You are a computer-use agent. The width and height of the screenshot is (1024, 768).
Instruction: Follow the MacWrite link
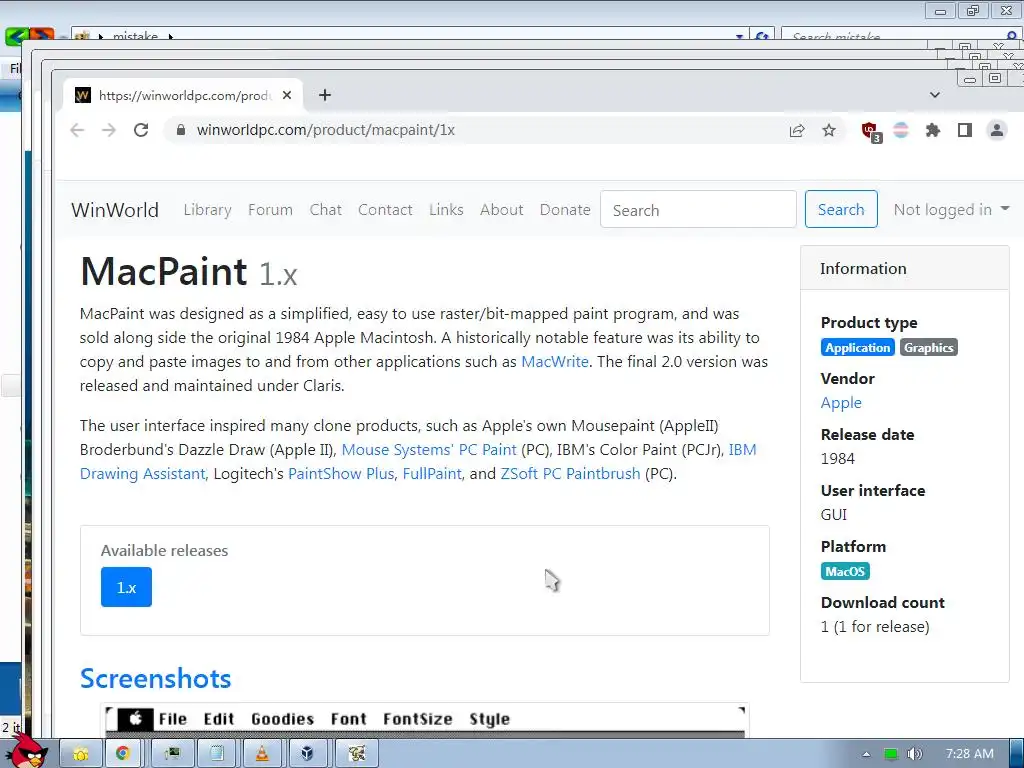[555, 362]
